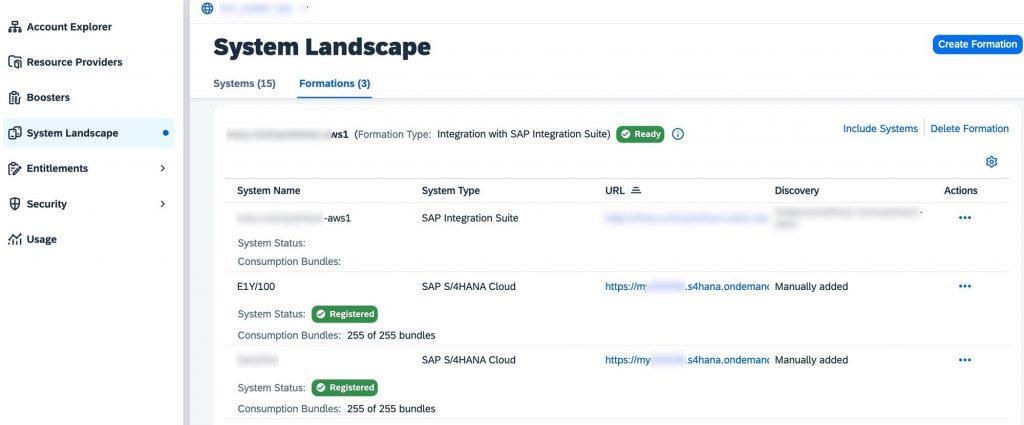This screenshot has height=425, width=1024.
Task: Select the Formations (3) tab
Action: pyautogui.click(x=334, y=84)
